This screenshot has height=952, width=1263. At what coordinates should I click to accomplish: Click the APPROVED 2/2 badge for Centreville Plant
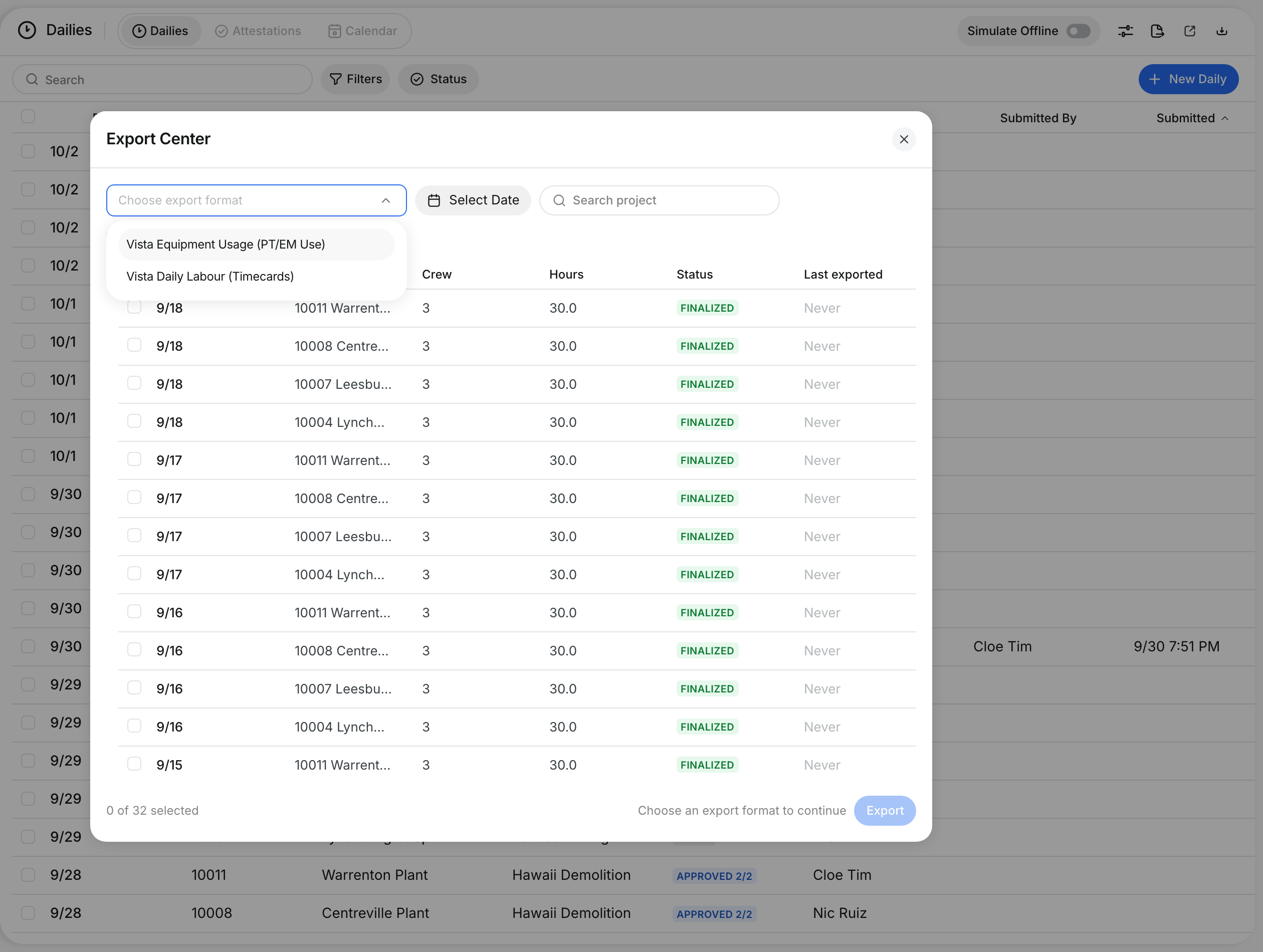(714, 914)
